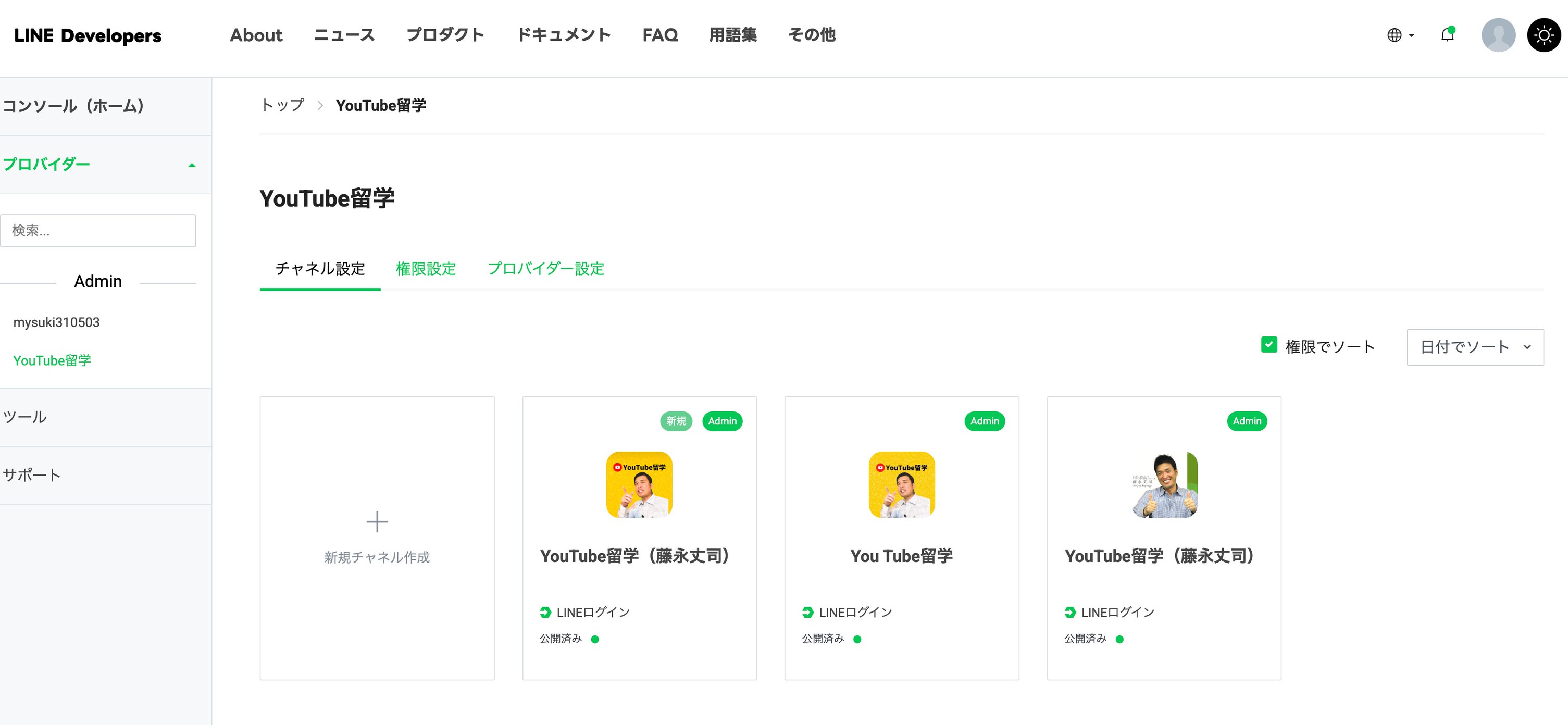Switch to the チャネル設定 tab

pos(320,268)
